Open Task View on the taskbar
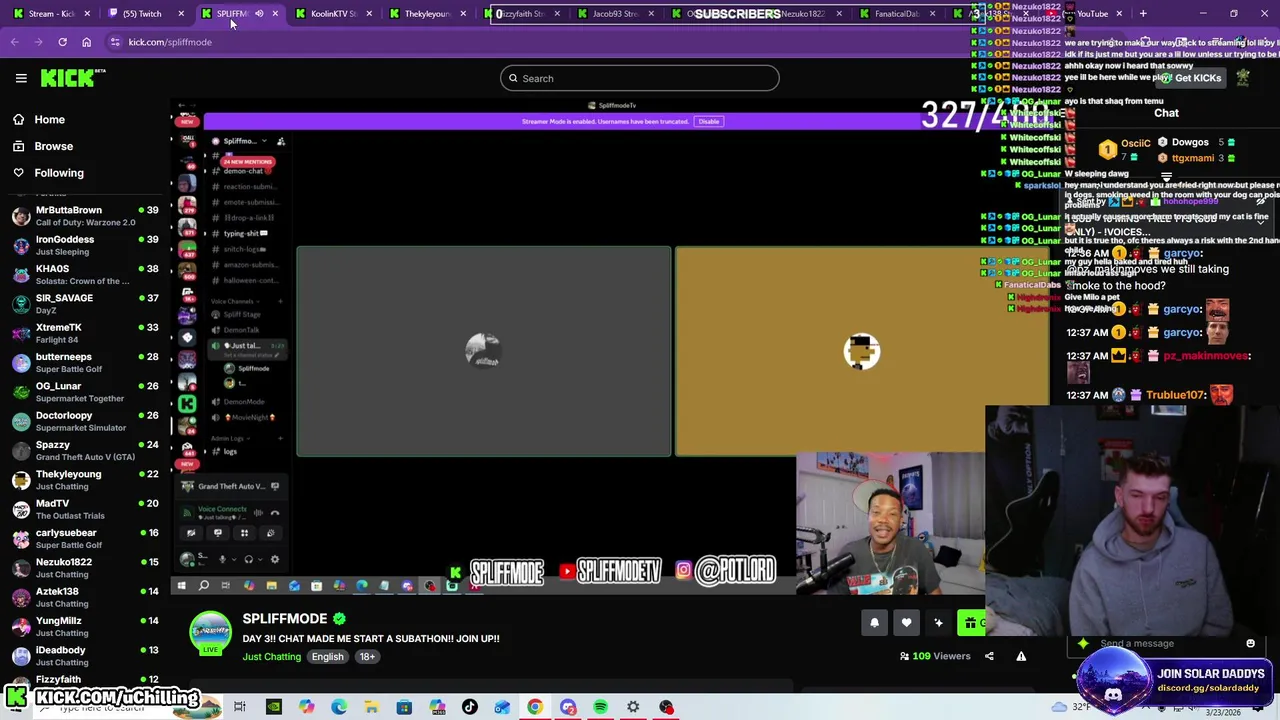The image size is (1280, 720). 240,707
